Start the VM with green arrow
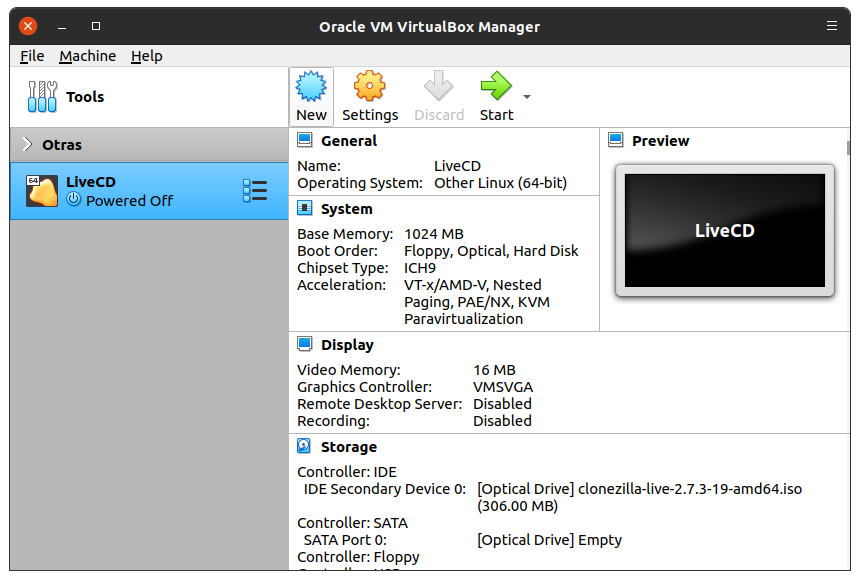The width and height of the screenshot is (860, 580). coord(495,87)
